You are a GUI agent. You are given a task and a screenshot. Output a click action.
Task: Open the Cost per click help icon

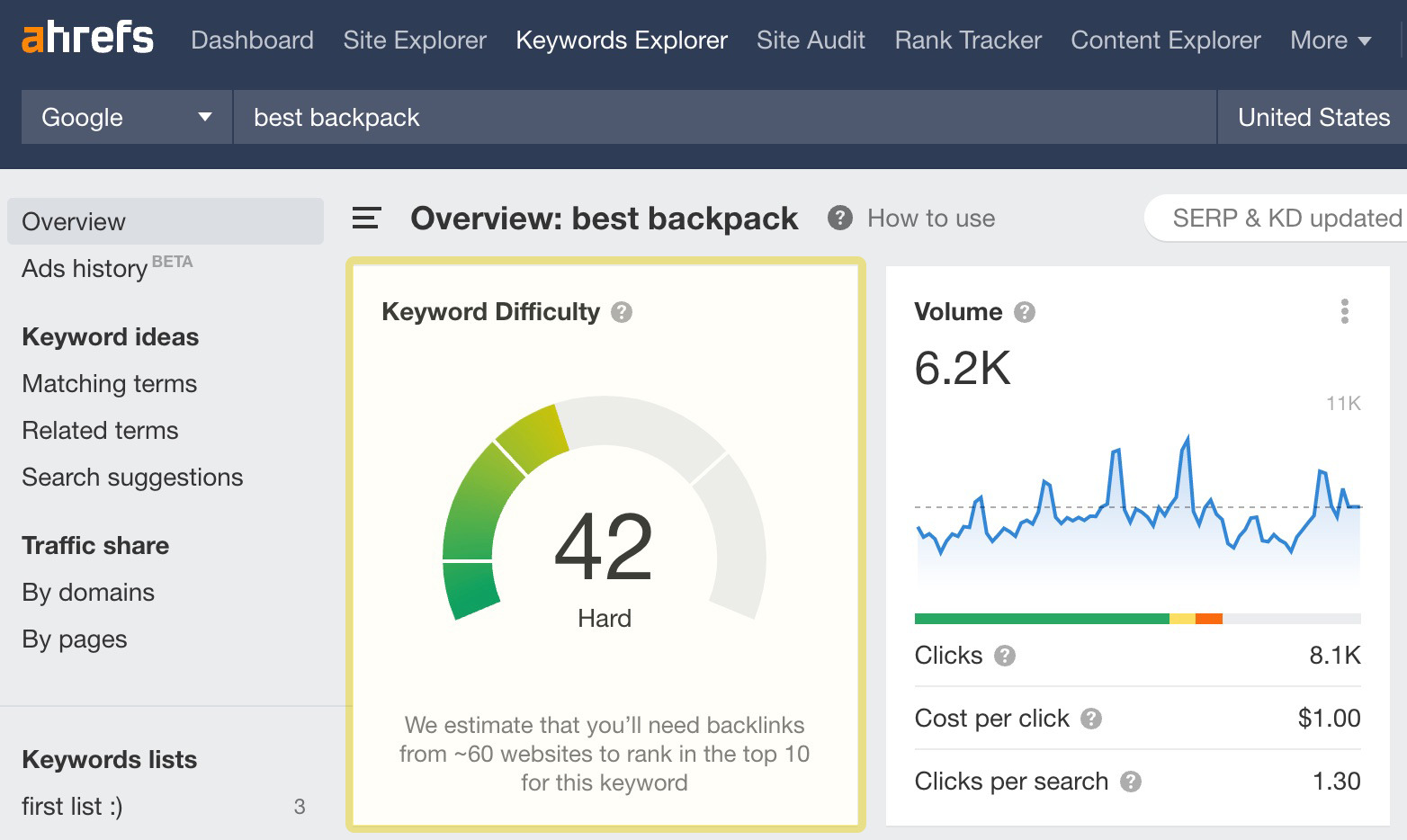tap(1091, 719)
